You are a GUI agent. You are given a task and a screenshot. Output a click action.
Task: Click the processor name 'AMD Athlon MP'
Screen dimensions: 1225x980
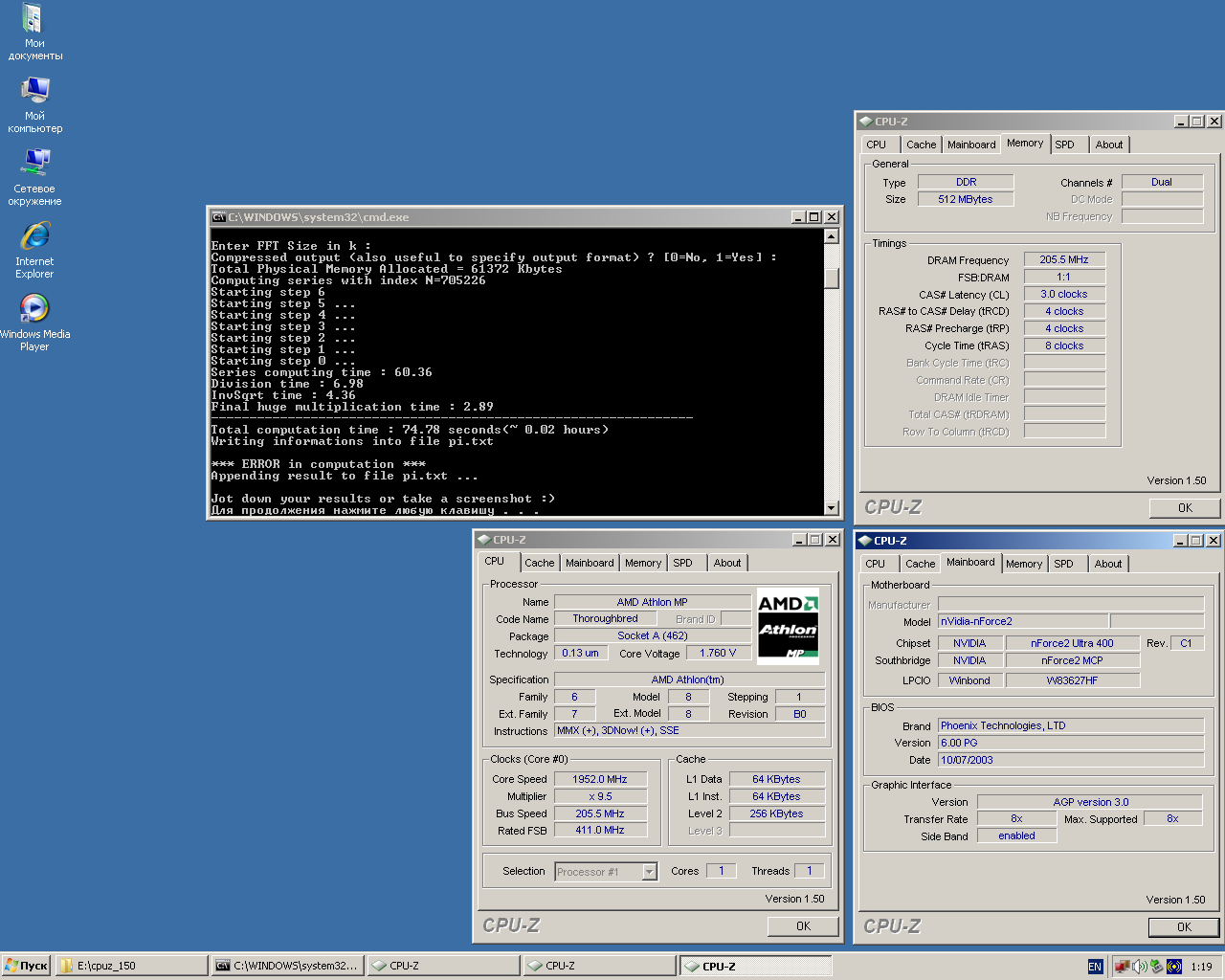point(653,602)
